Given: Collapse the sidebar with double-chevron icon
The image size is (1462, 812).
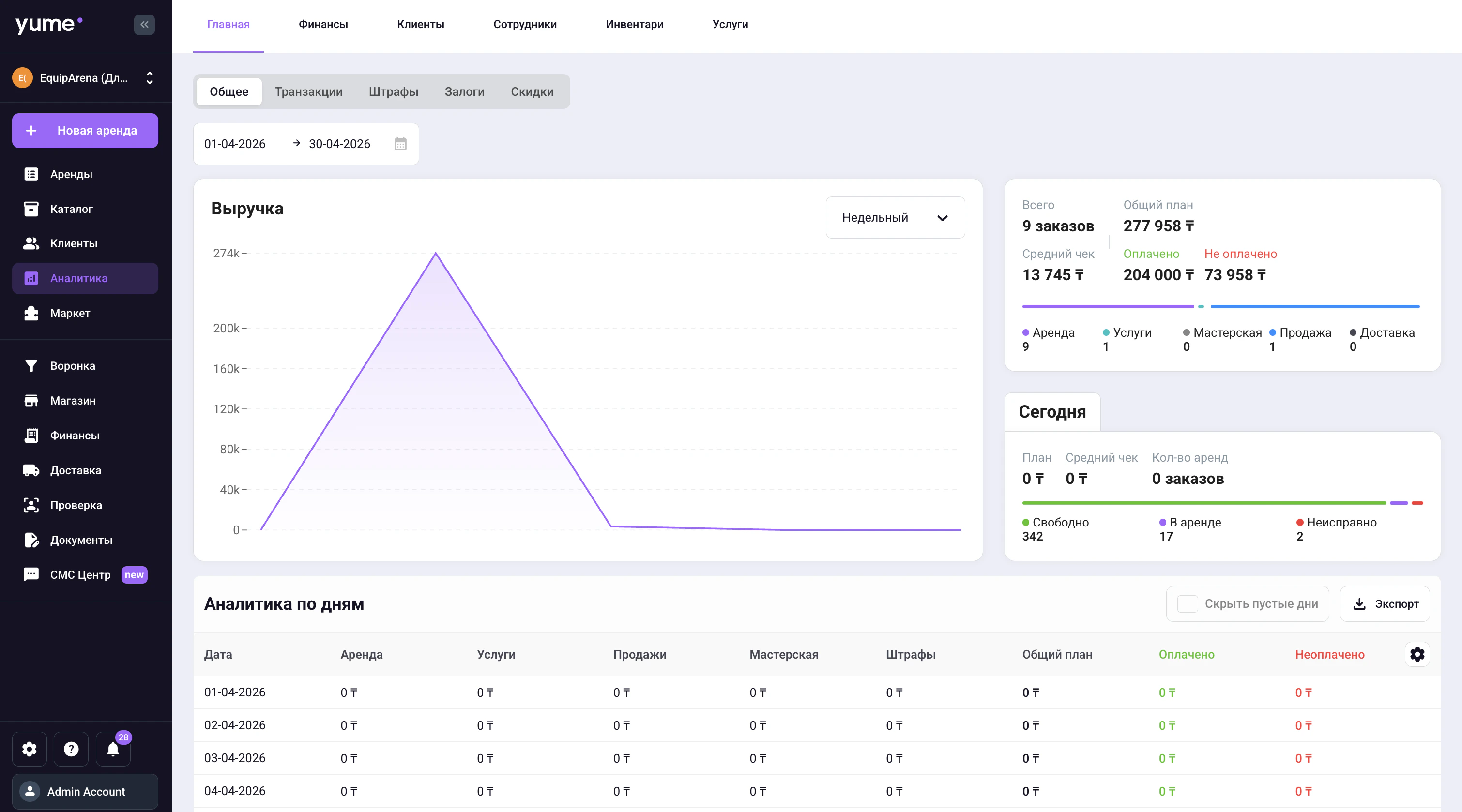Looking at the screenshot, I should (144, 24).
